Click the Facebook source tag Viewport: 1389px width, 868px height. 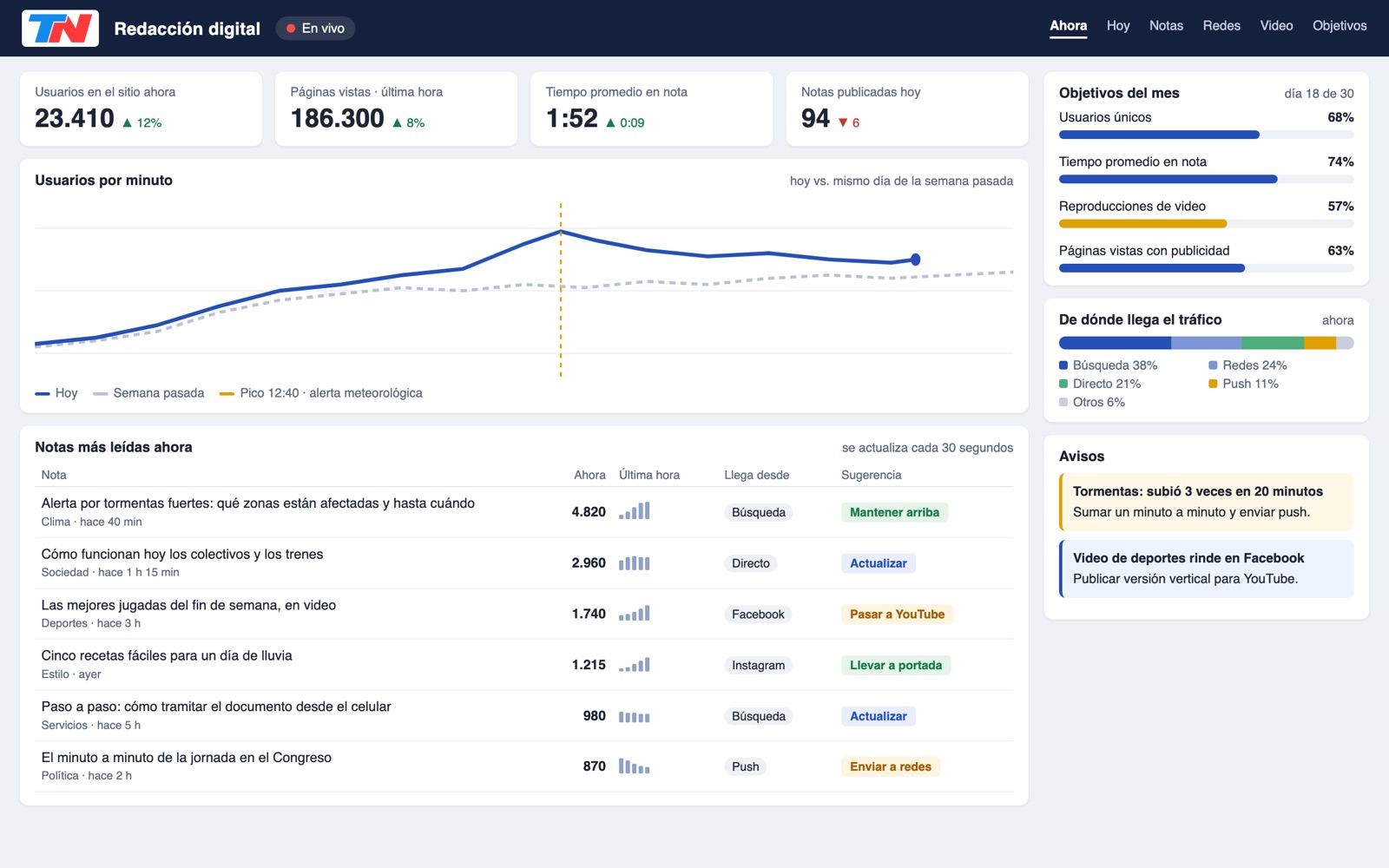758,615
